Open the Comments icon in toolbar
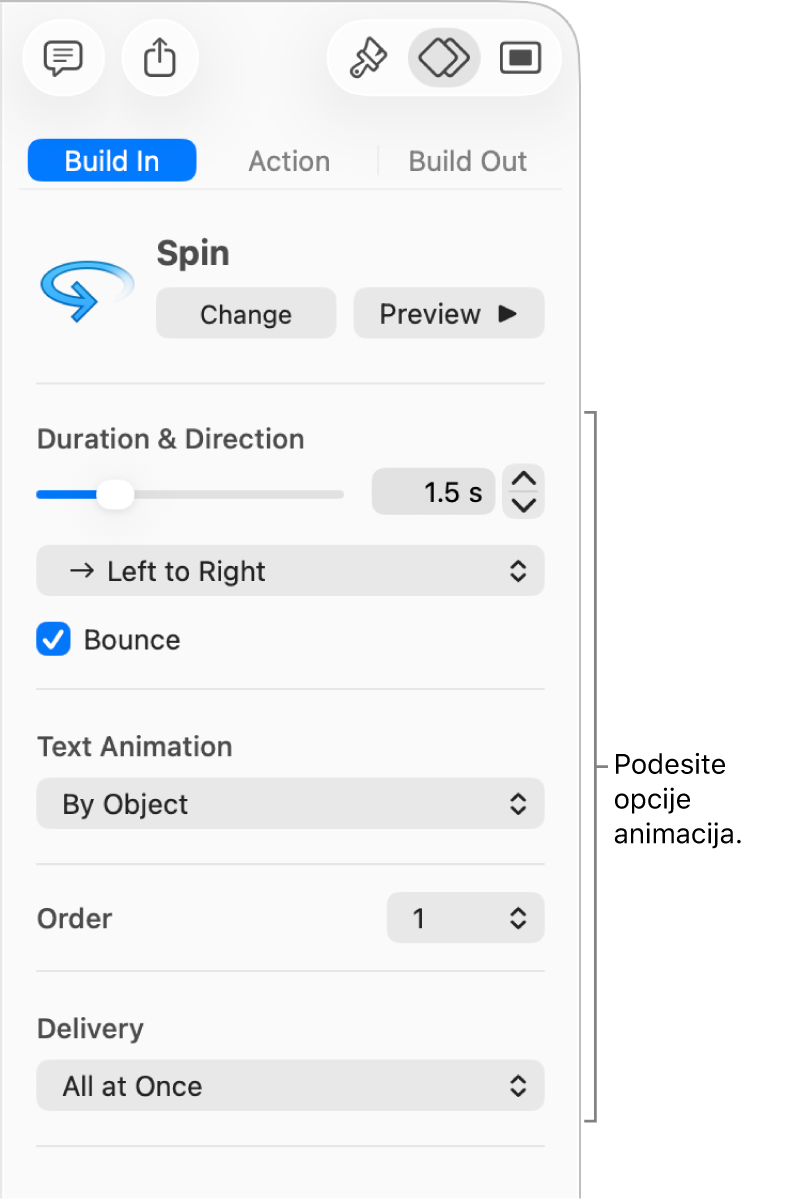The height and width of the screenshot is (1199, 798). coord(62,58)
